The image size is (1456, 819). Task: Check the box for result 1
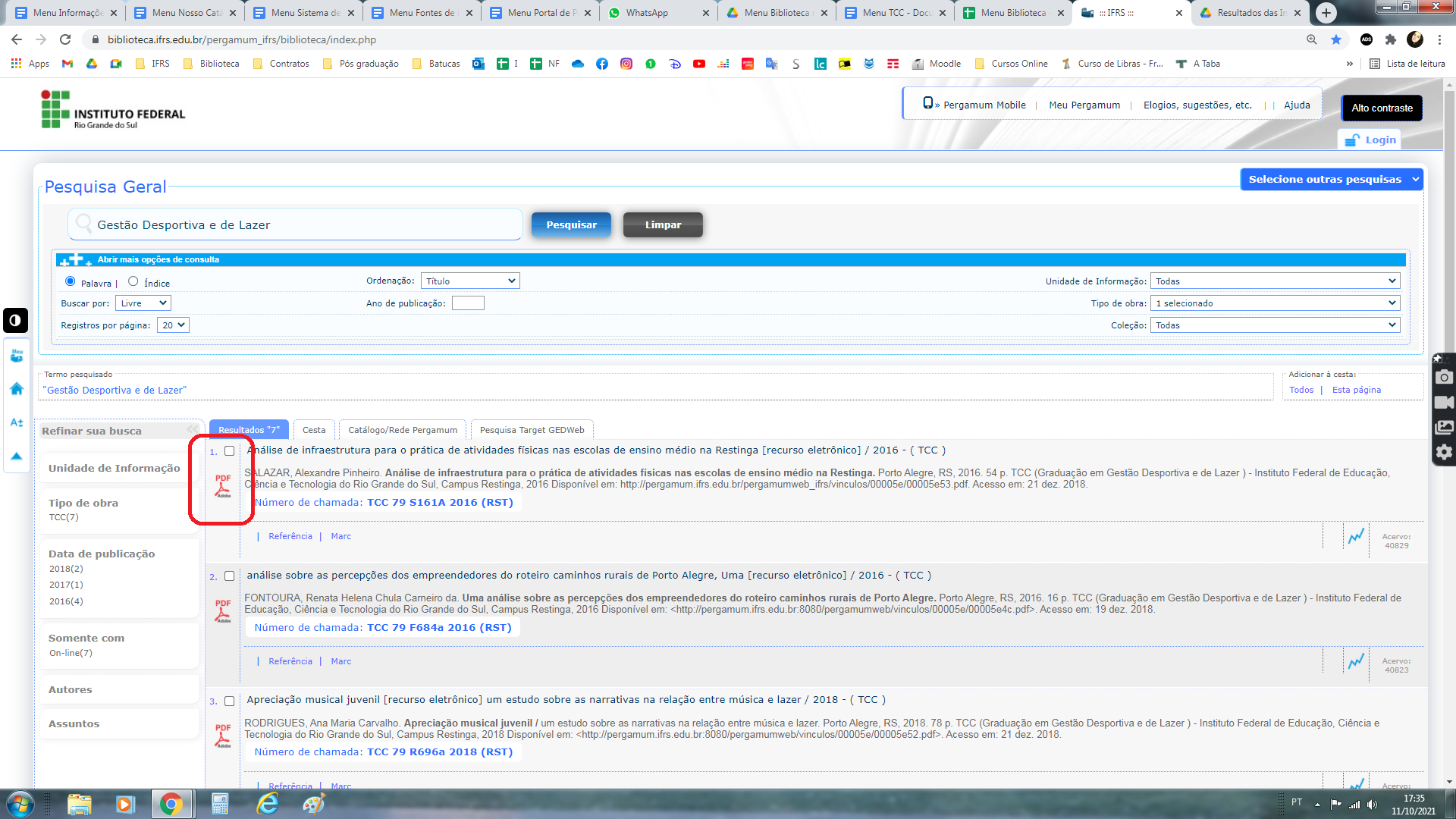tap(229, 451)
